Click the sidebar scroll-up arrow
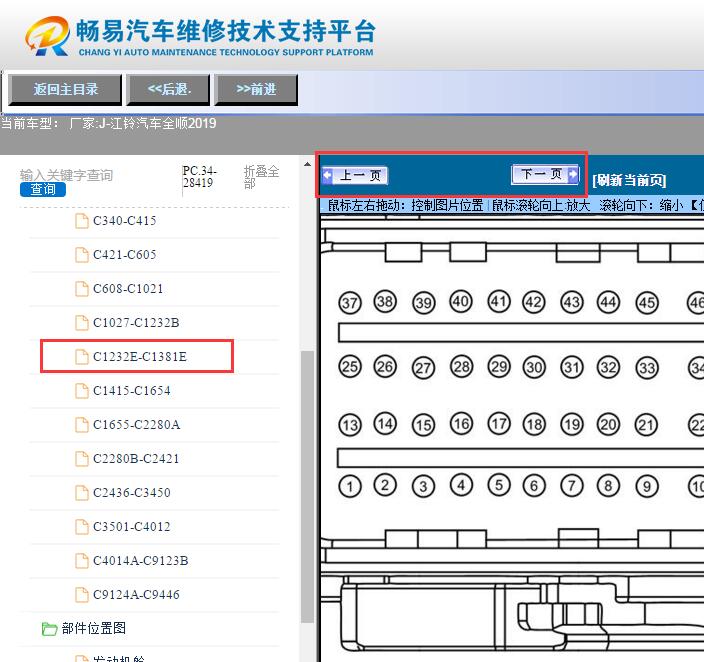704x662 pixels. 307,164
